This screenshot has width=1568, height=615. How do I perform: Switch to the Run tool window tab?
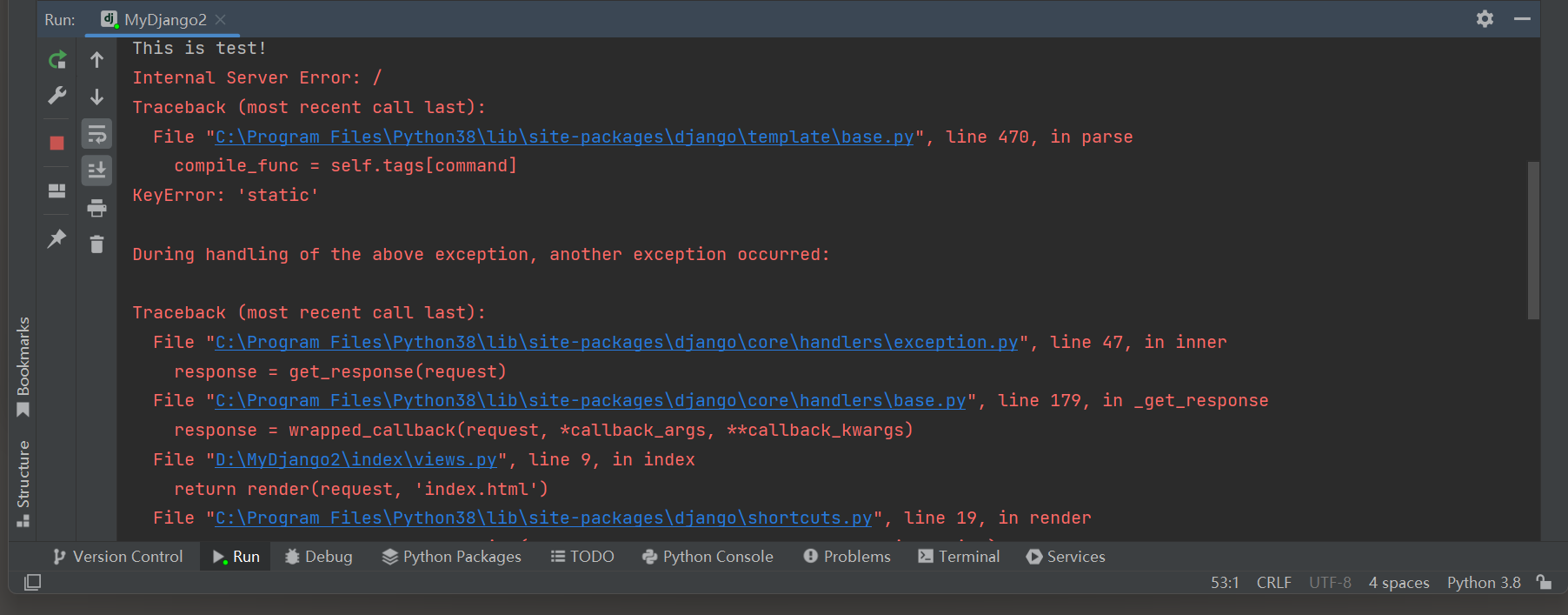click(x=236, y=557)
